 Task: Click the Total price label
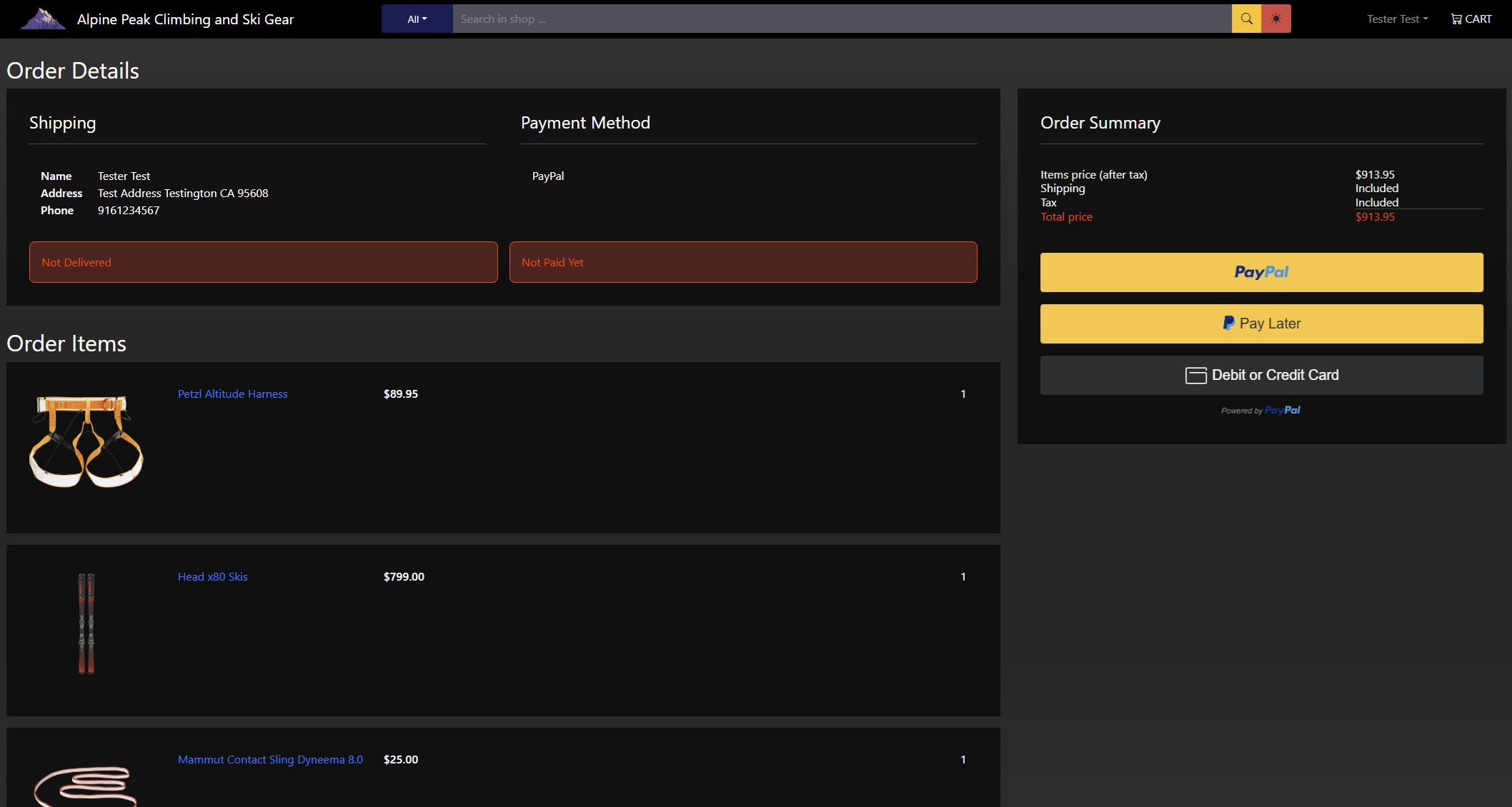click(x=1066, y=217)
